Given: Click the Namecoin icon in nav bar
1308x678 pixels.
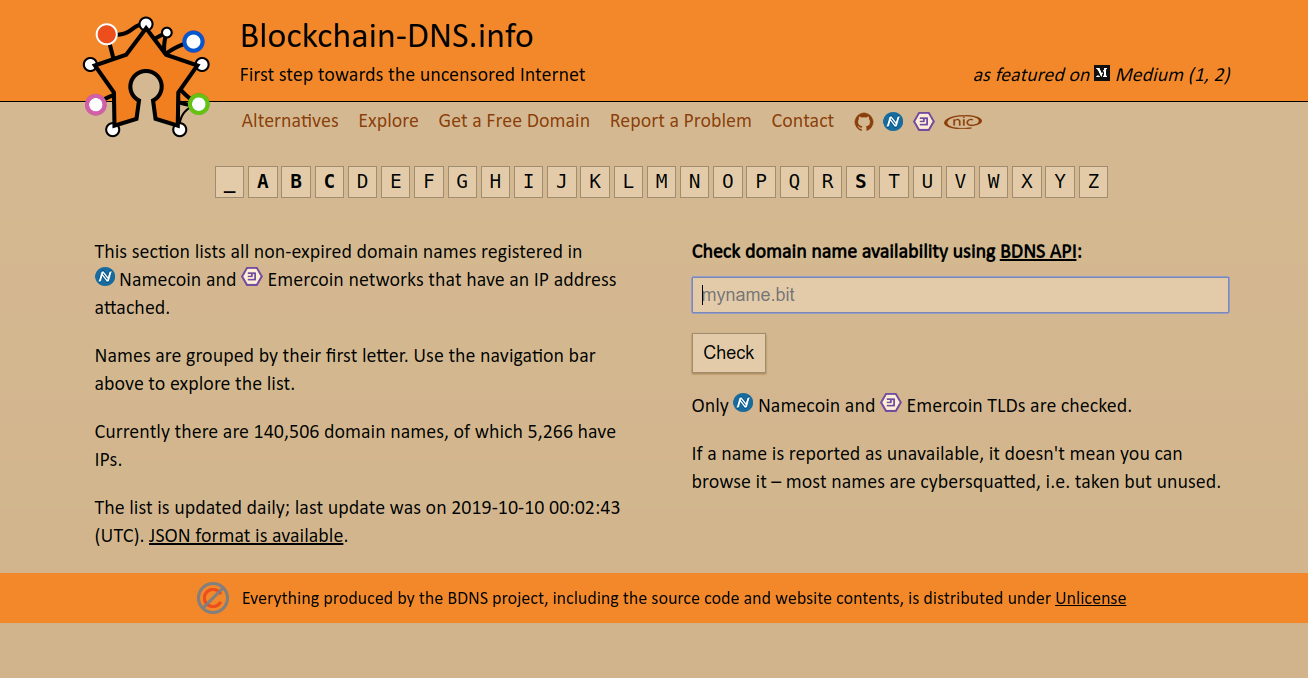Looking at the screenshot, I should point(893,121).
